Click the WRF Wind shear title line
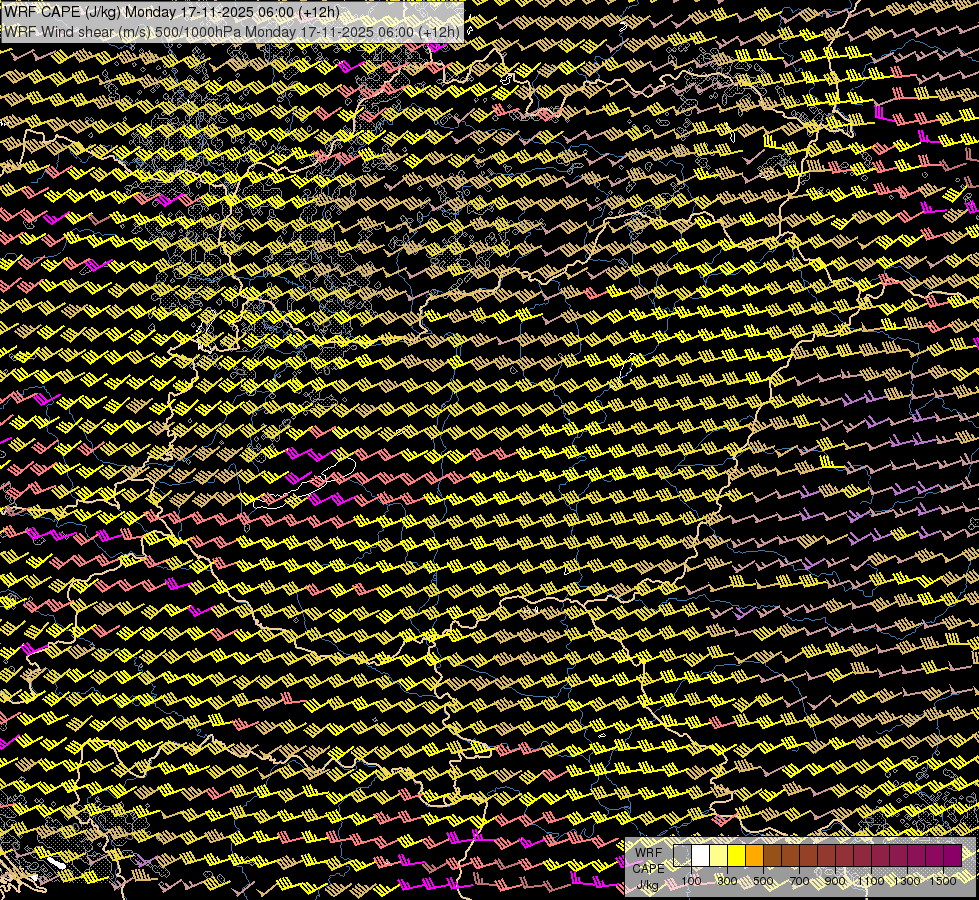The height and width of the screenshot is (900, 979). [x=232, y=32]
